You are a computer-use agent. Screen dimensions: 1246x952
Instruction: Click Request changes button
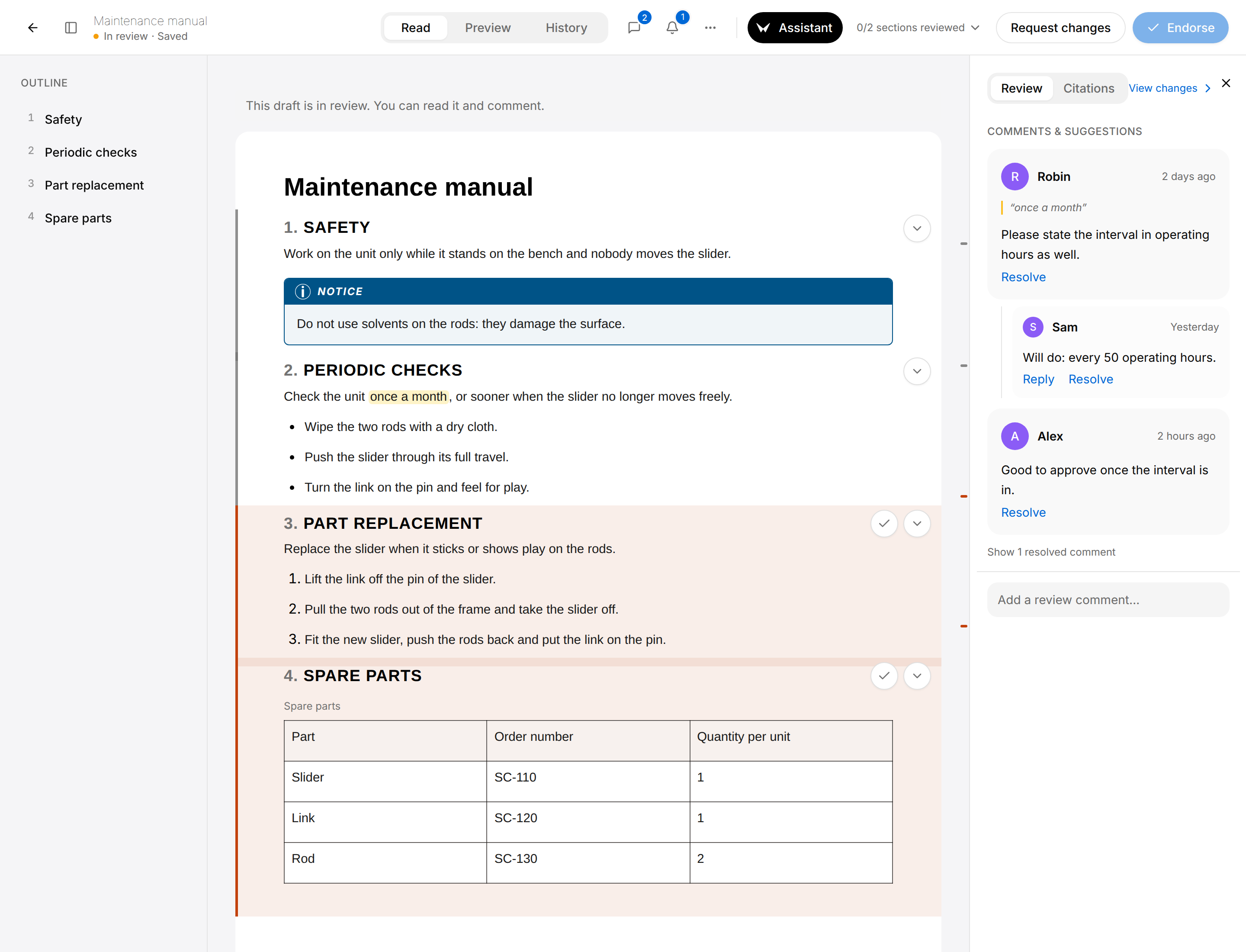[1060, 28]
